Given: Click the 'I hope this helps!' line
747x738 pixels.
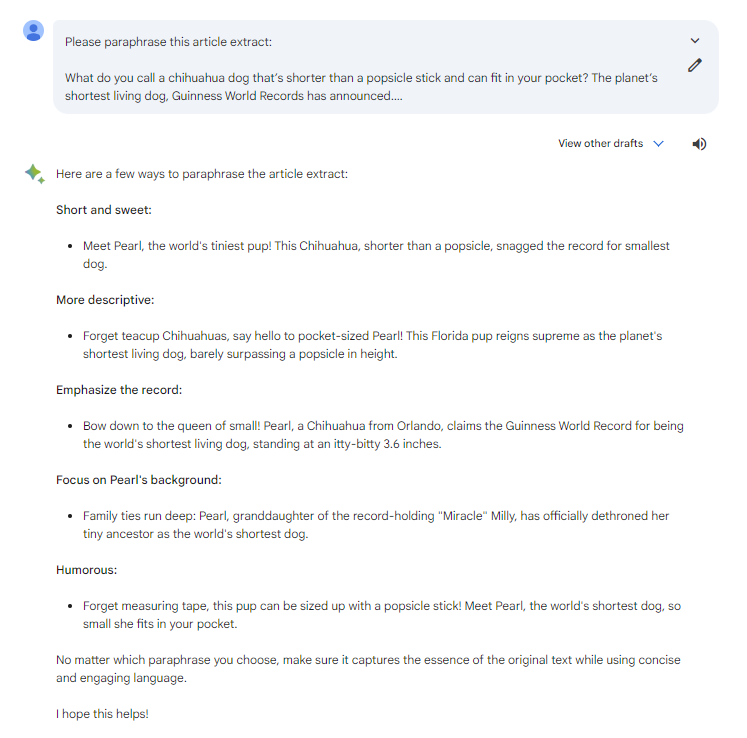Looking at the screenshot, I should [x=102, y=714].
